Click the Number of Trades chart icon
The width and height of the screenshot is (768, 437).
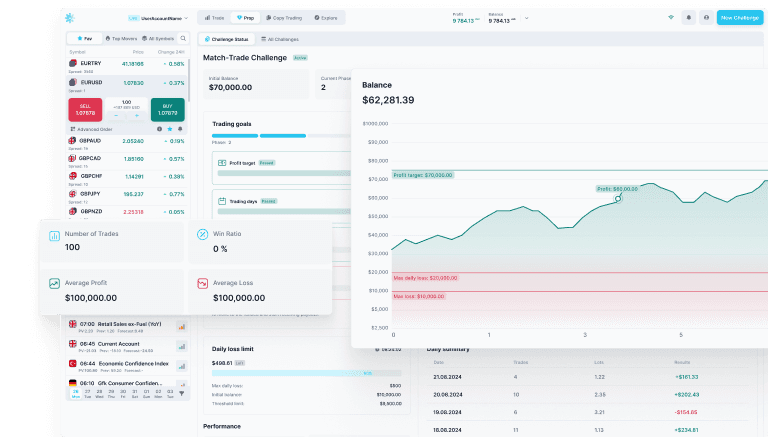[54, 236]
